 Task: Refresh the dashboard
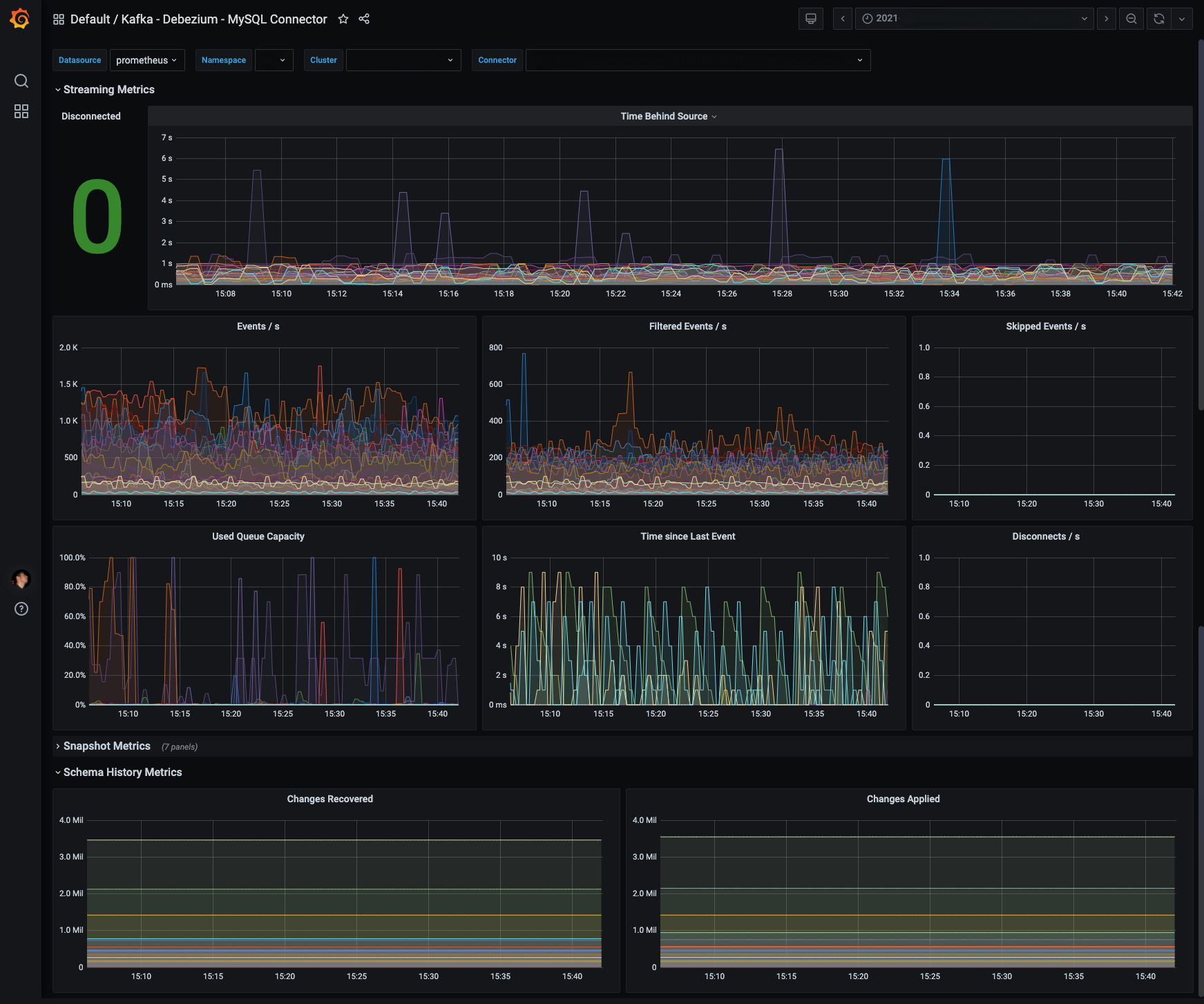pos(1159,19)
